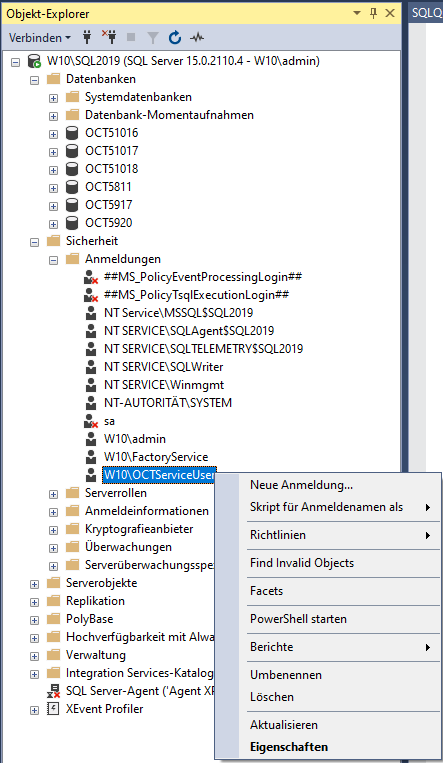Expand the Systemdatenbanken node

(54, 98)
